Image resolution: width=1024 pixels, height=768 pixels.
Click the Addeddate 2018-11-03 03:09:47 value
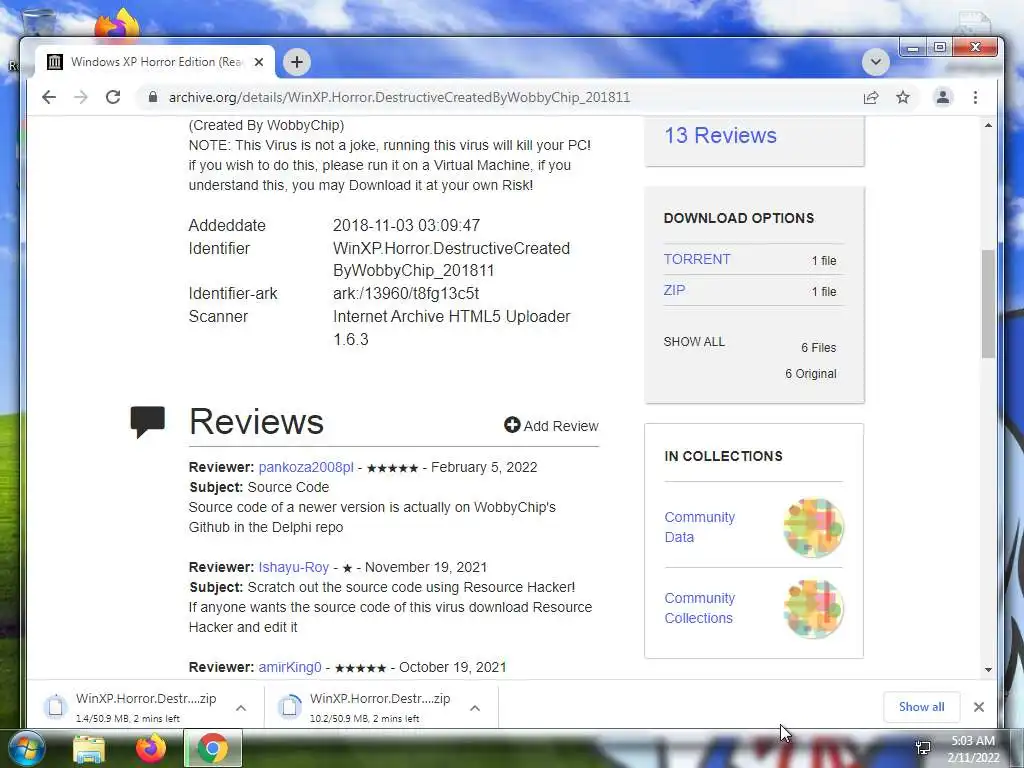pos(406,225)
